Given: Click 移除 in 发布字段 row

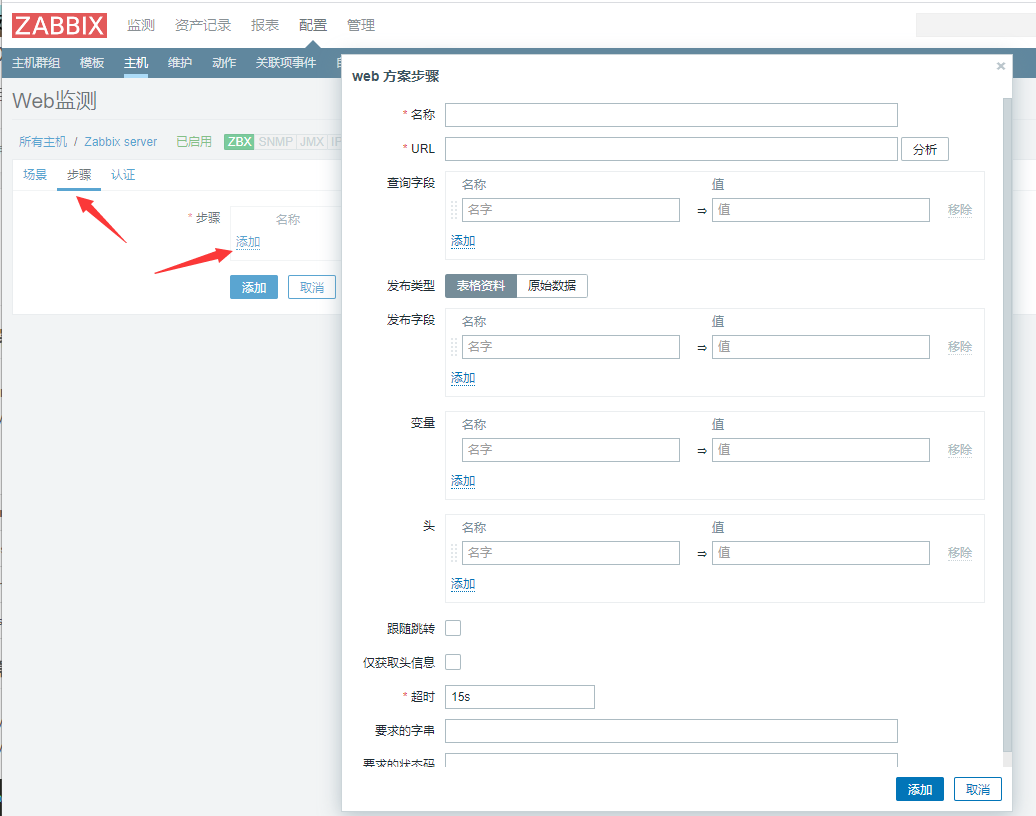Looking at the screenshot, I should click(959, 347).
